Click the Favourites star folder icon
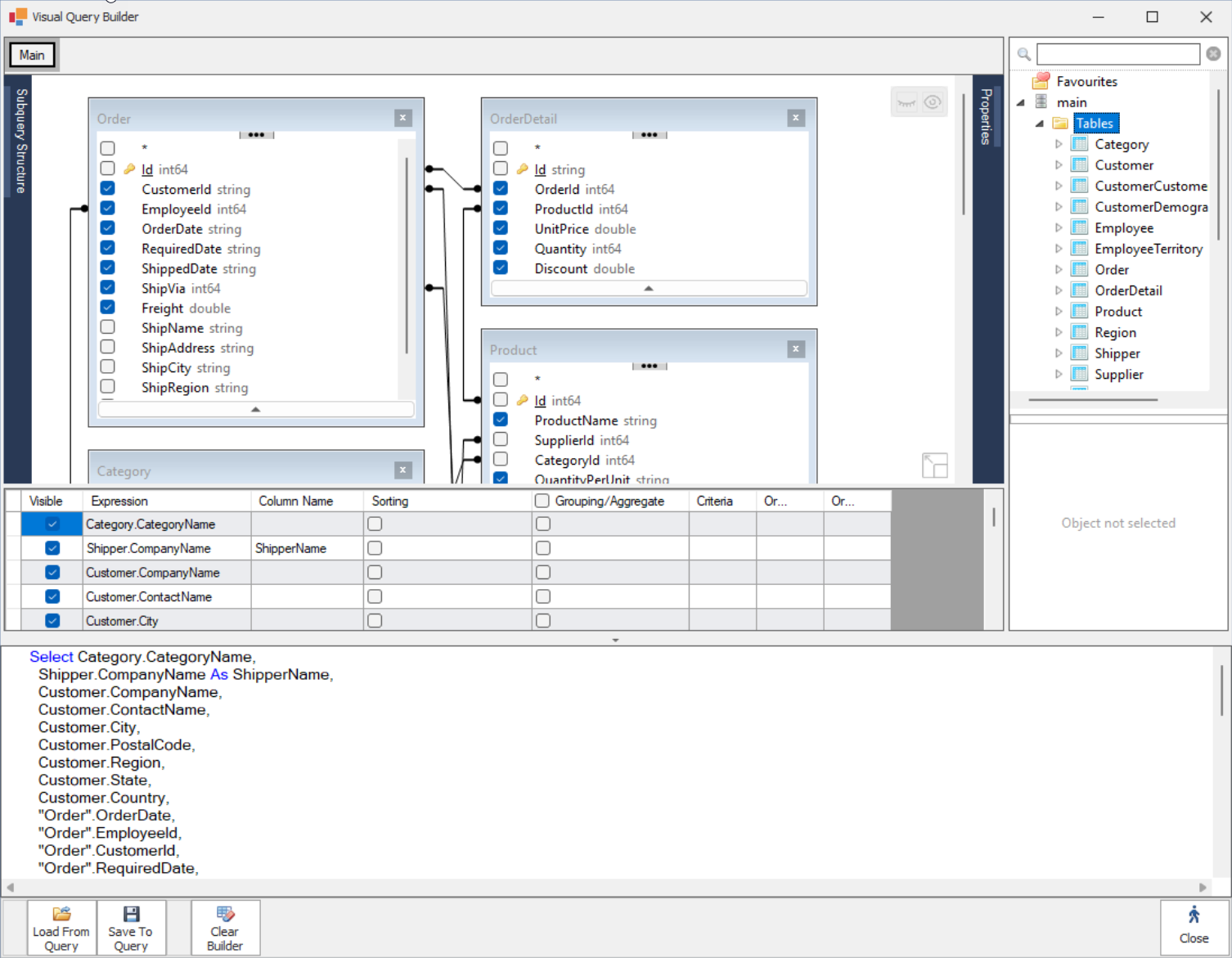1232x958 pixels. 1041,80
